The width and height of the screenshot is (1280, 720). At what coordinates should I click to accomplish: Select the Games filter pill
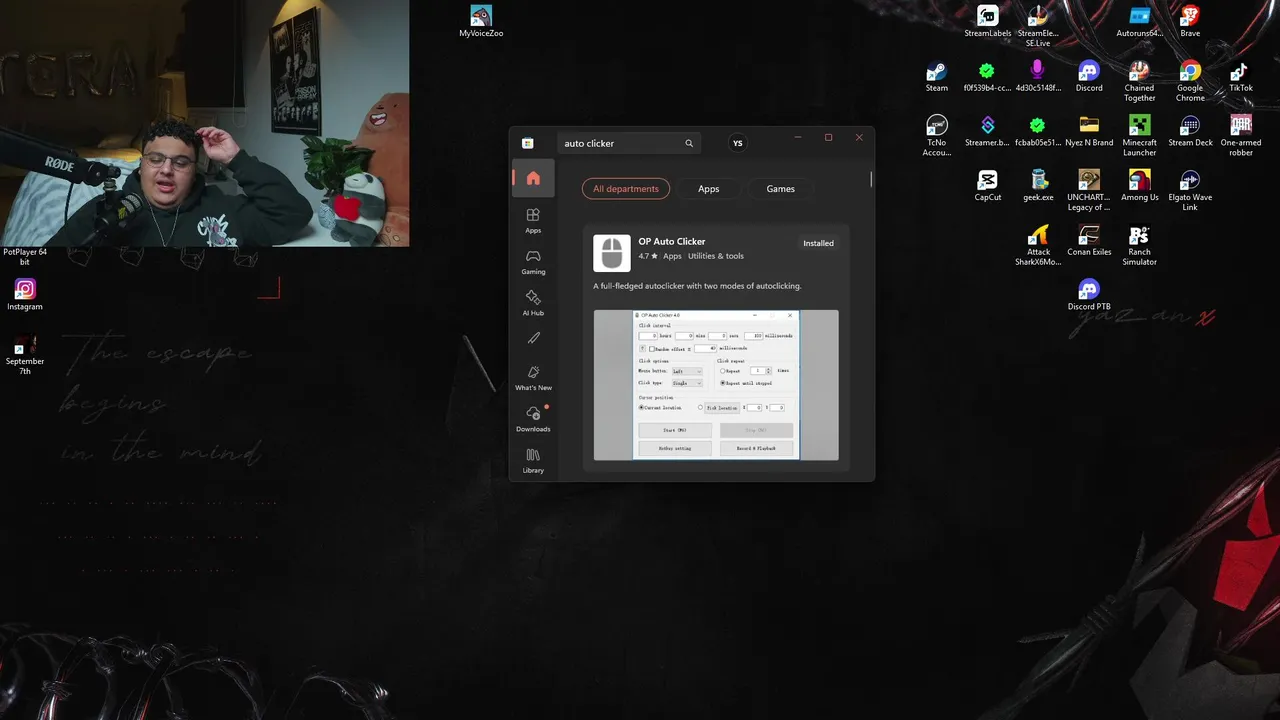click(781, 189)
